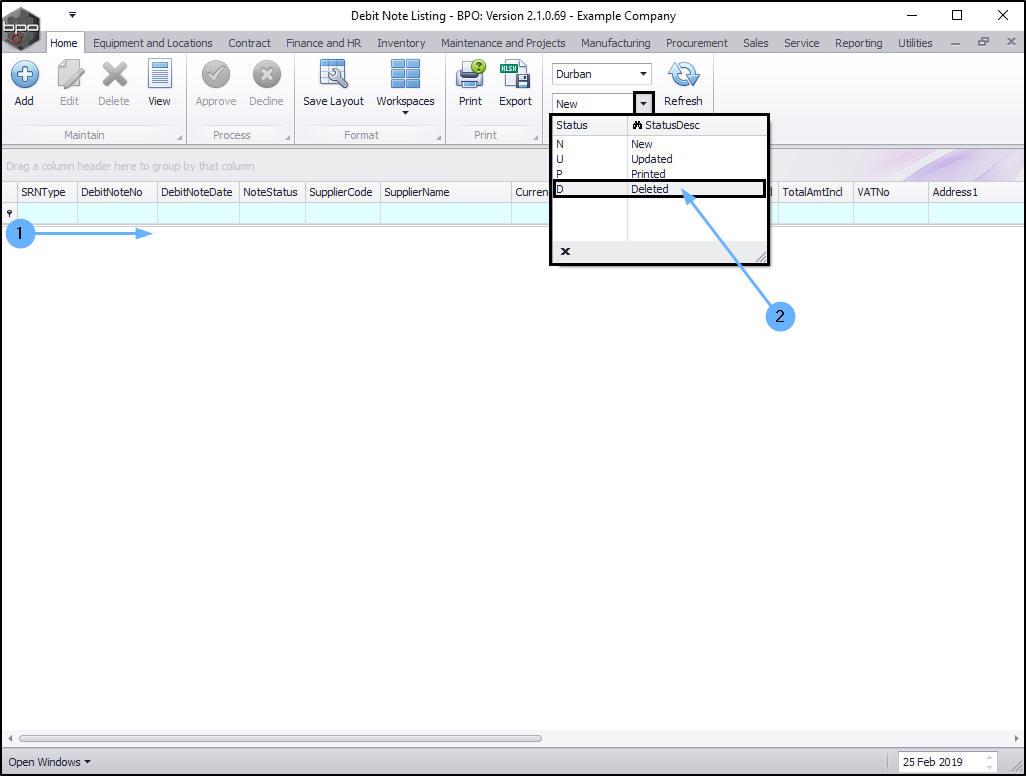Open the Durban site dropdown

[643, 74]
